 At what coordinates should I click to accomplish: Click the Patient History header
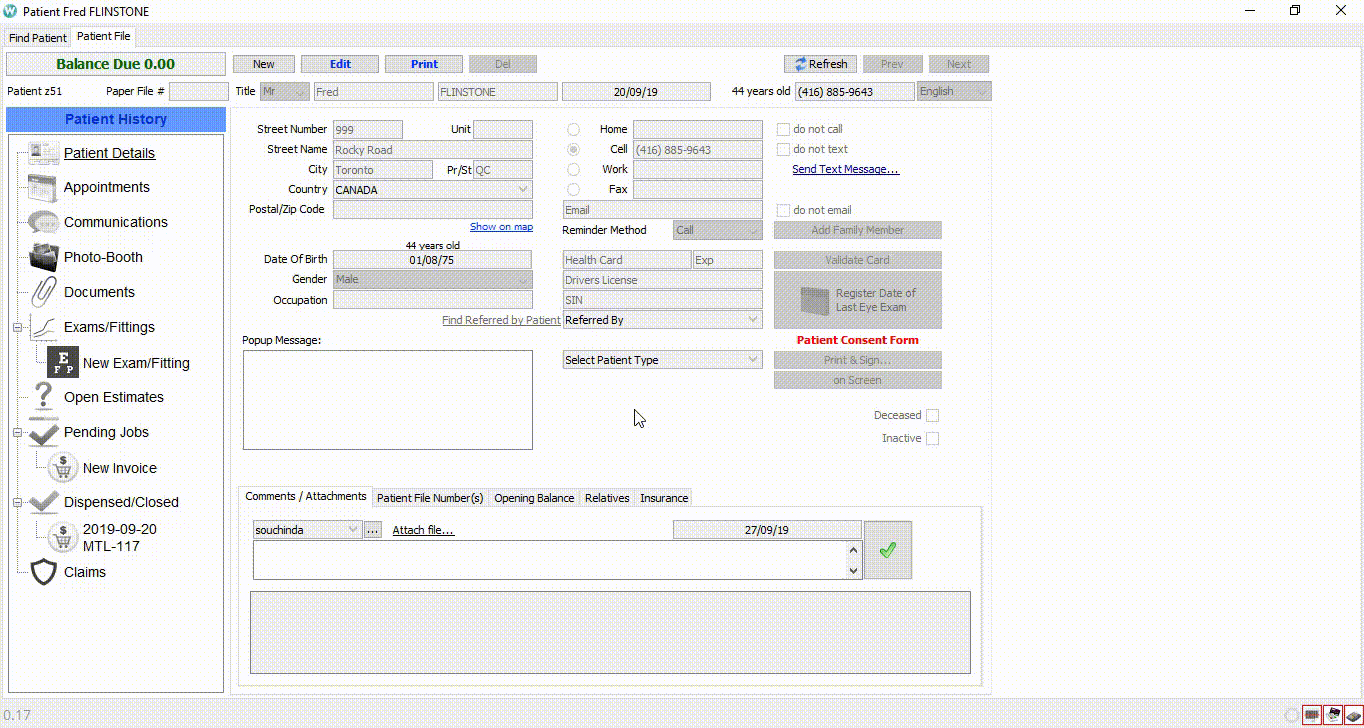tap(116, 119)
